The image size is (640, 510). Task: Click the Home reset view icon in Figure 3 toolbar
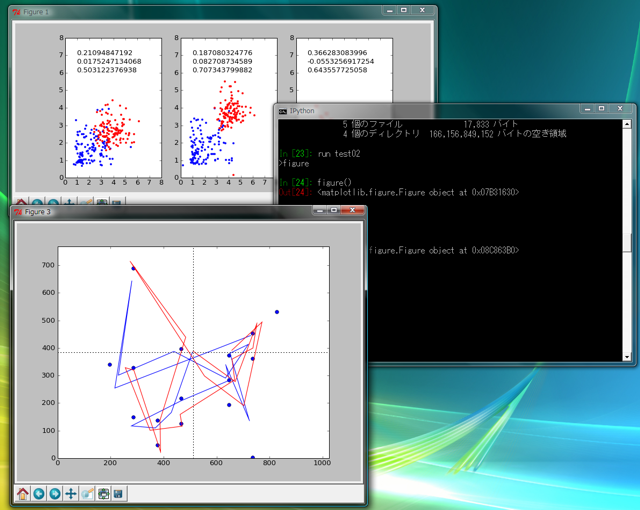23,494
